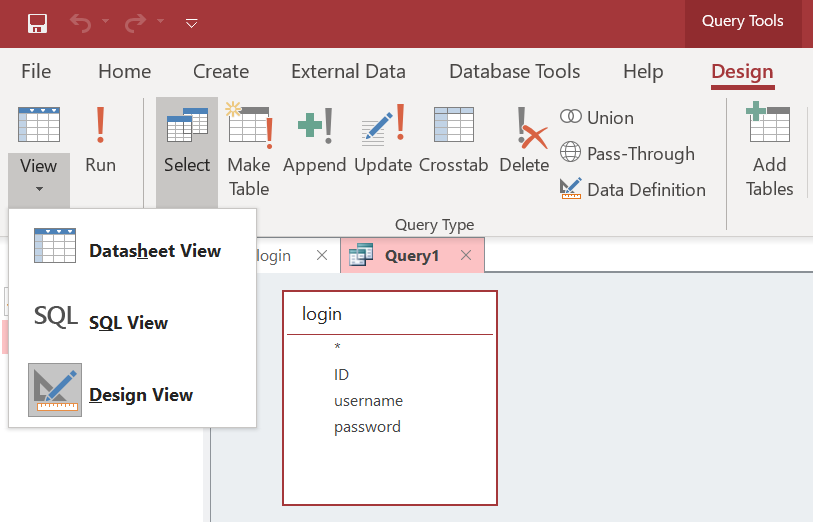
Task: Go to Database Tools tab
Action: click(x=514, y=71)
